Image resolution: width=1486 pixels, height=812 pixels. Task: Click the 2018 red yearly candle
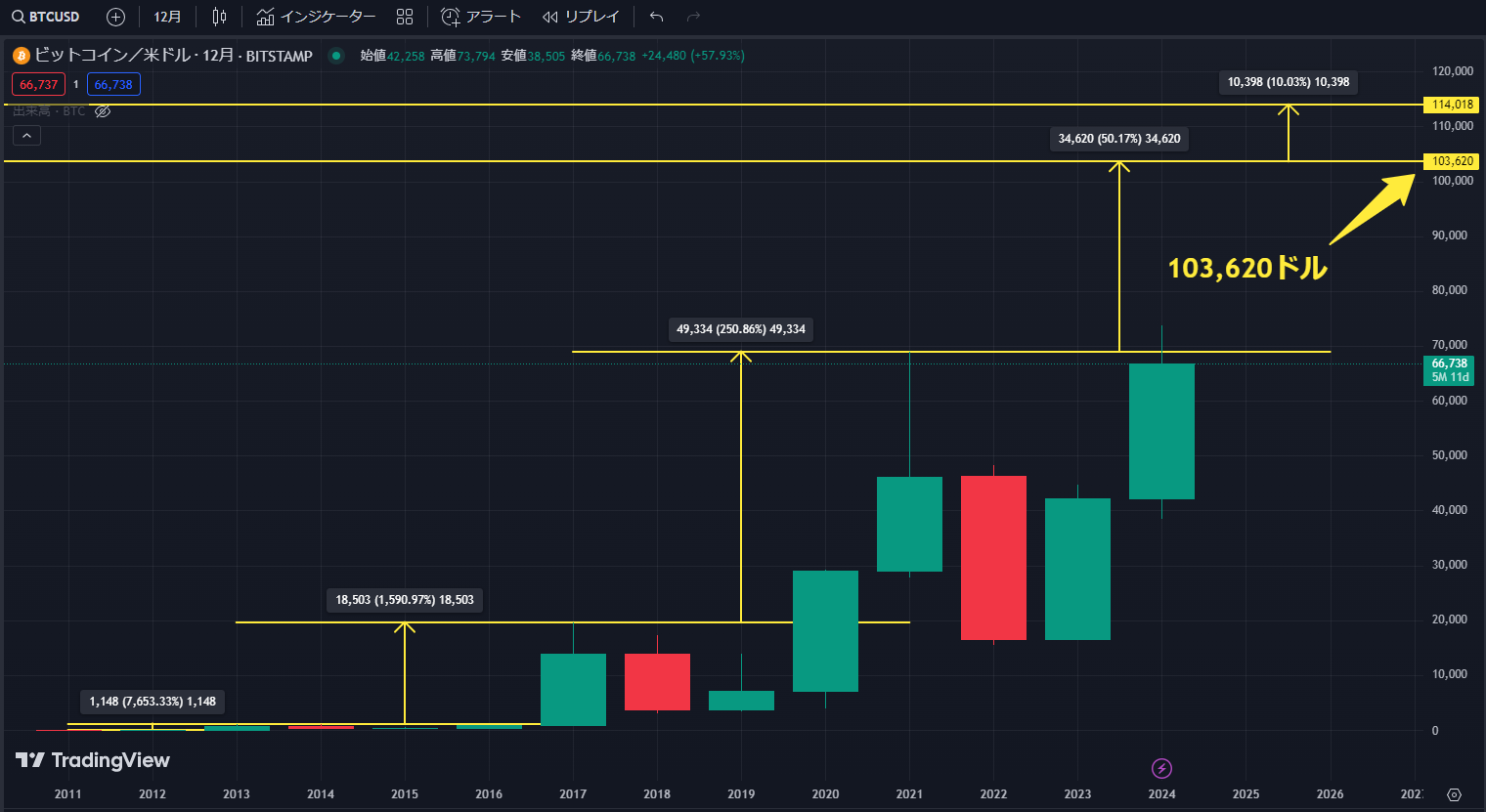(x=657, y=682)
